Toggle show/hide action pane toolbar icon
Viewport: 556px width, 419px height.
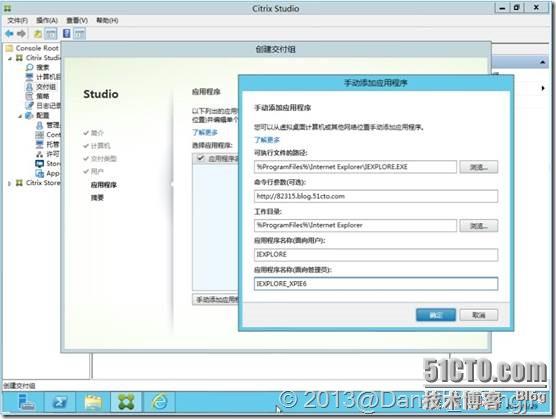[x=79, y=34]
